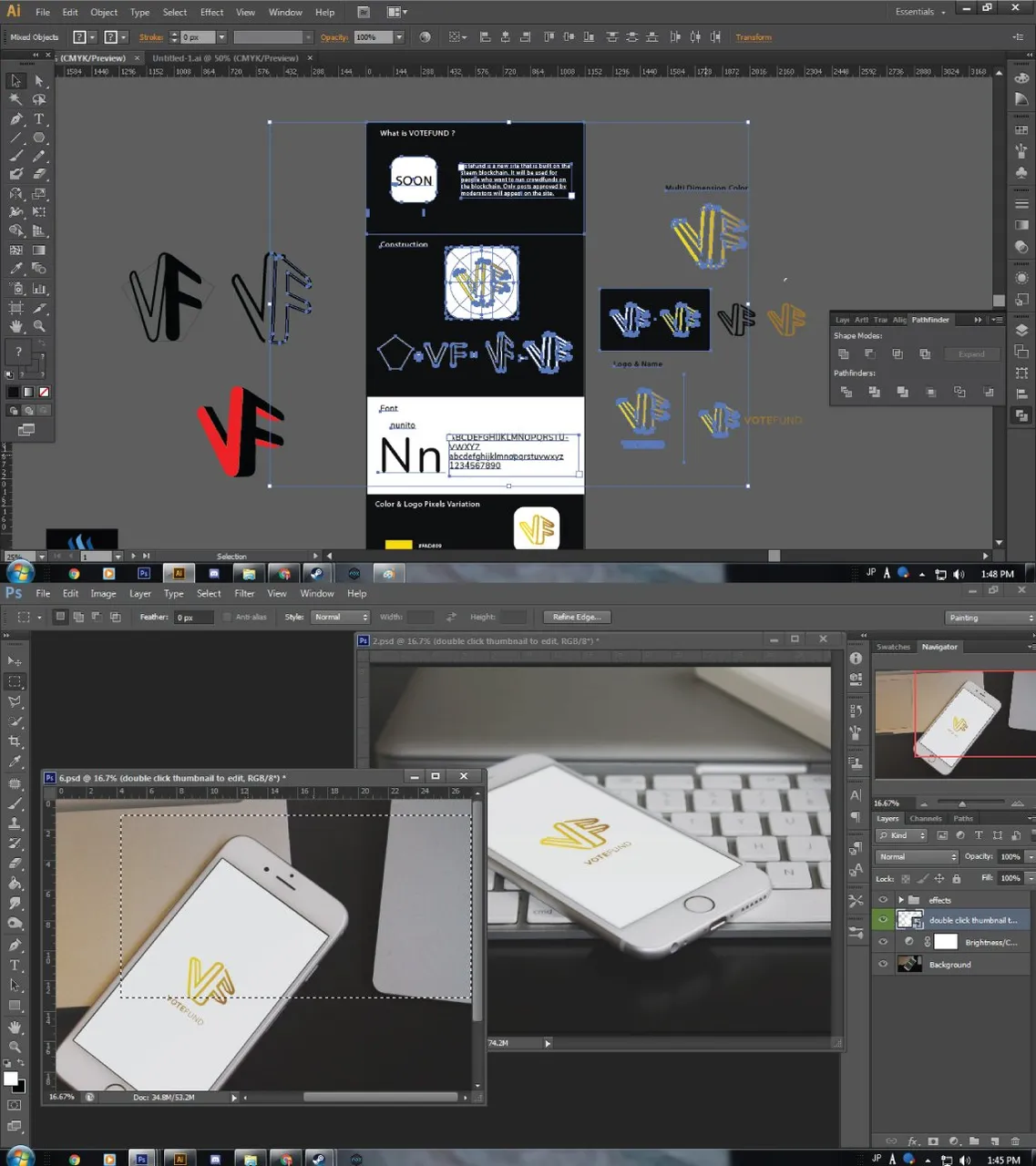
Task: Choose the Type tool in Illustrator toolbar
Action: (39, 119)
